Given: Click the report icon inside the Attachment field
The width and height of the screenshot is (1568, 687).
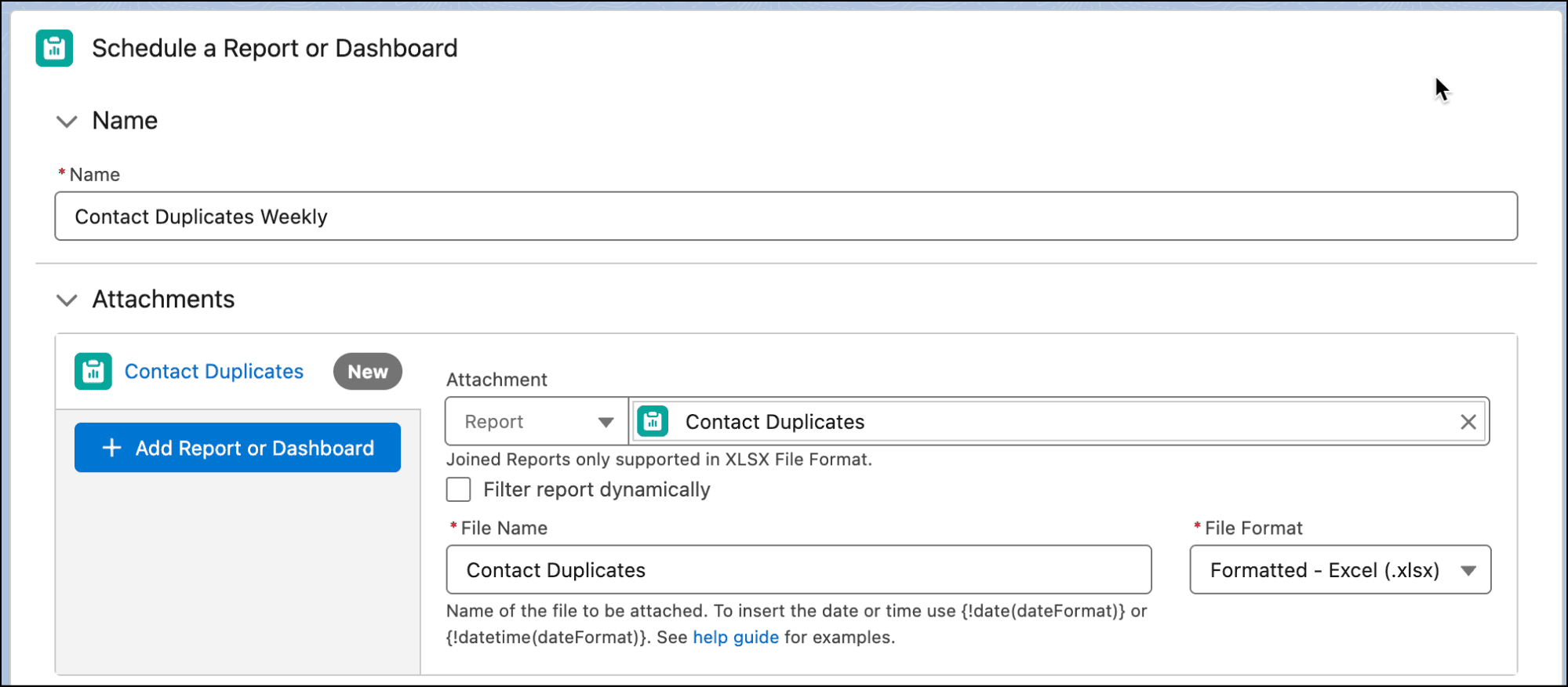Looking at the screenshot, I should [653, 422].
